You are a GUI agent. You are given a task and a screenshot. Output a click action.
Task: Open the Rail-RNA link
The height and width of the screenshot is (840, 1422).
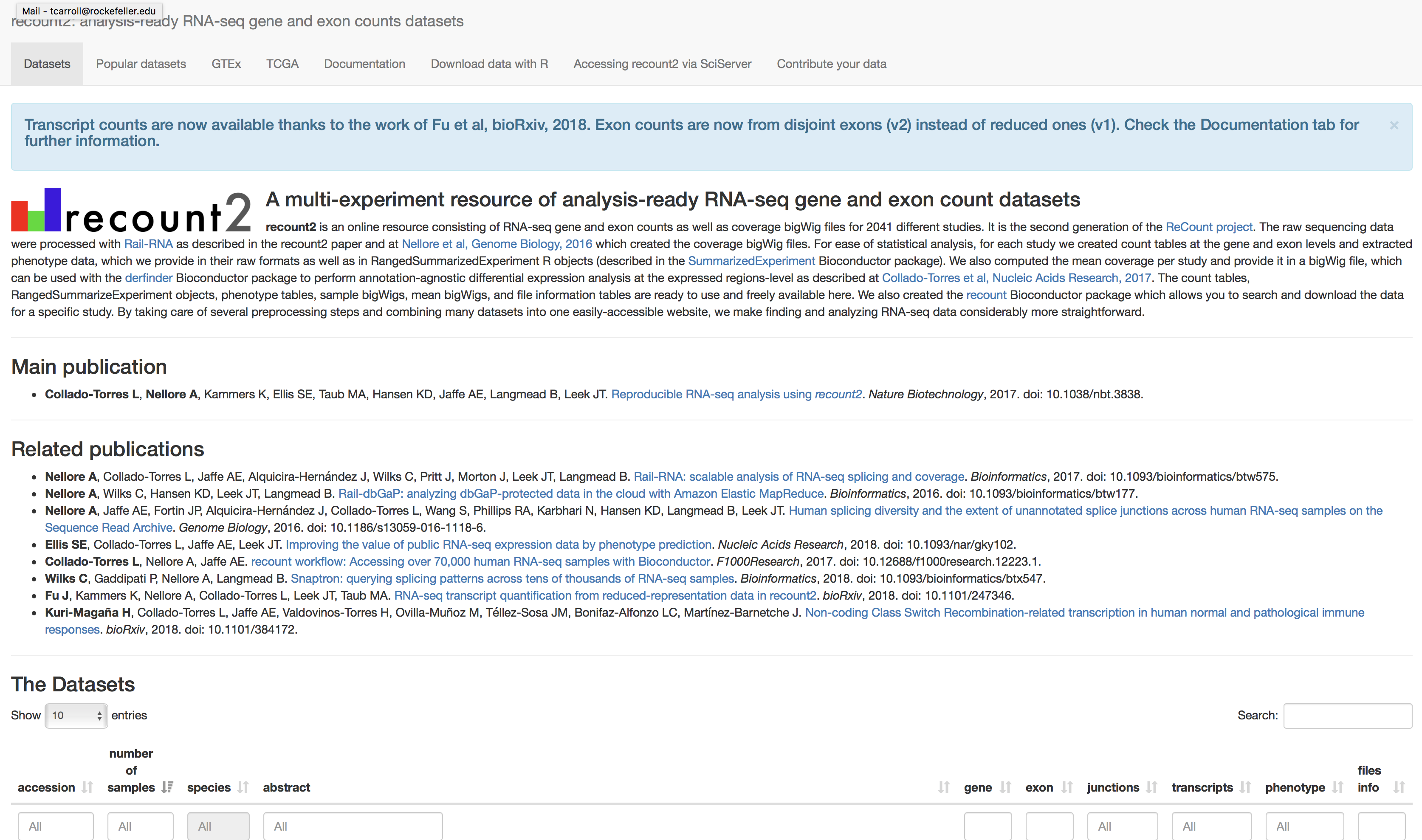148,244
